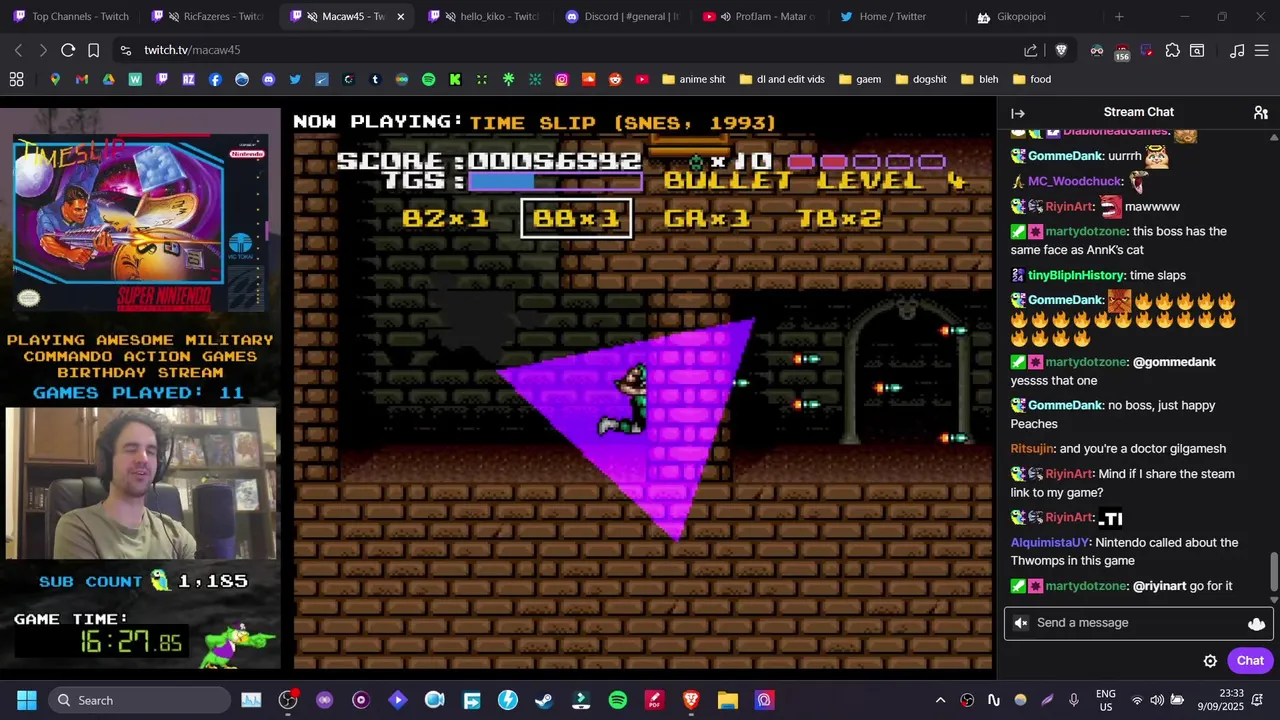Click the purple Chat send button

click(x=1250, y=661)
